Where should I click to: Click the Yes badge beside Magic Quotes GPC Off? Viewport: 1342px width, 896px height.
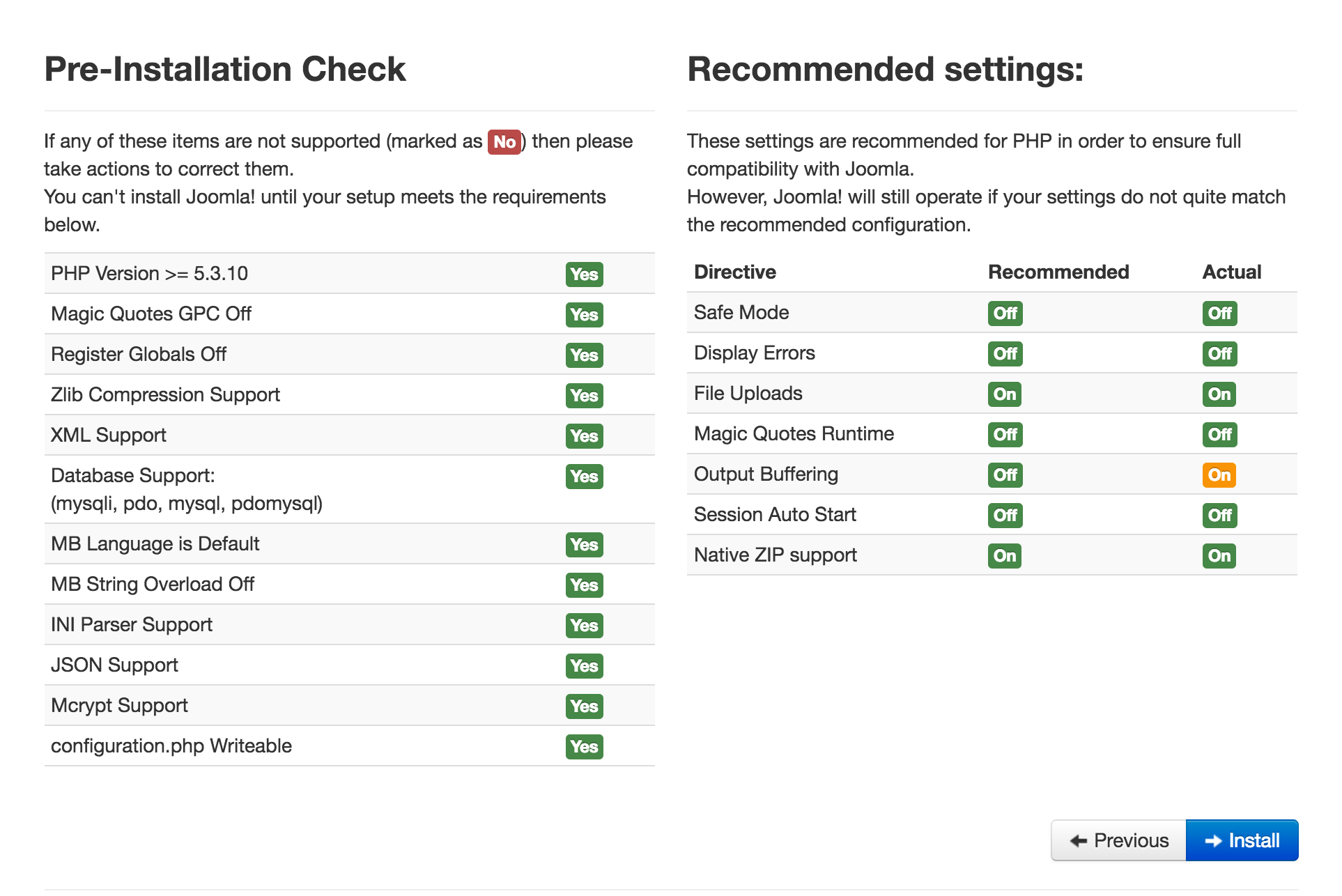[x=584, y=314]
